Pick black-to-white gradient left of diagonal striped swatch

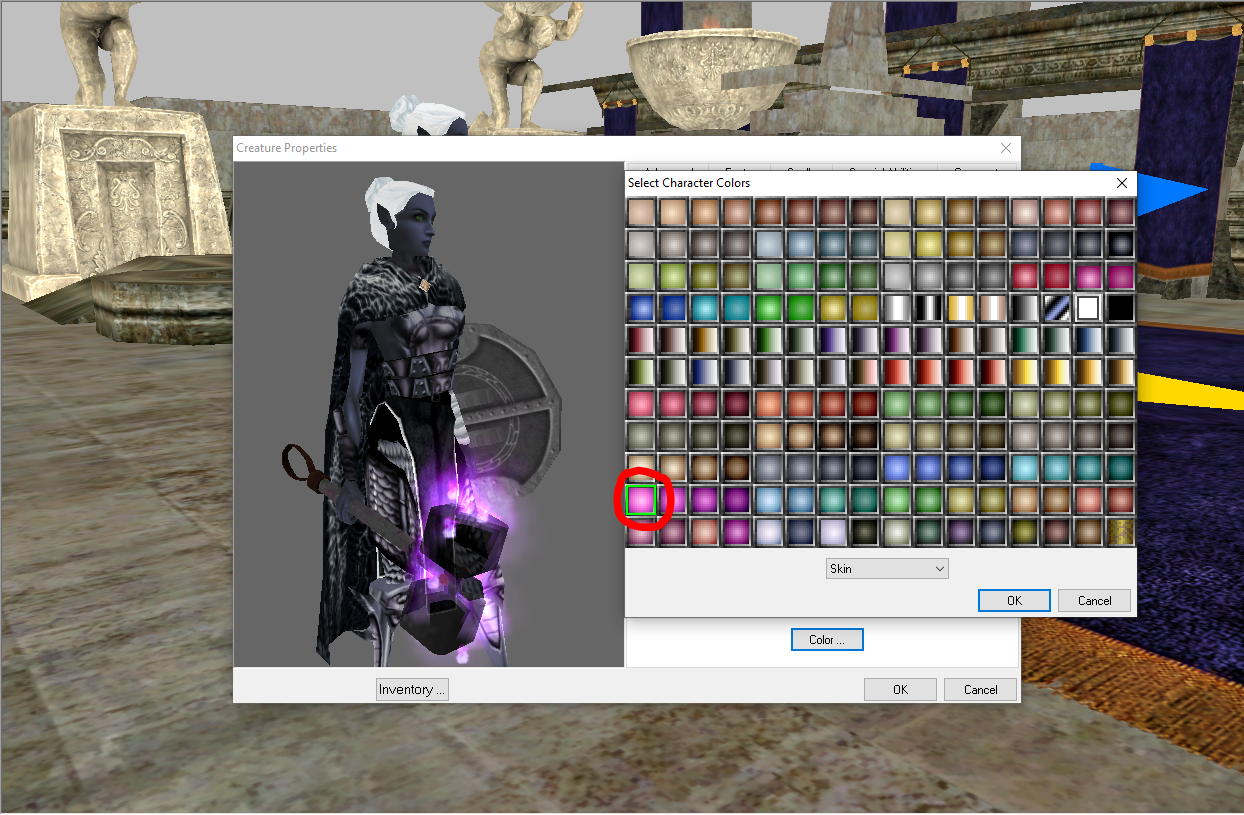1024,307
